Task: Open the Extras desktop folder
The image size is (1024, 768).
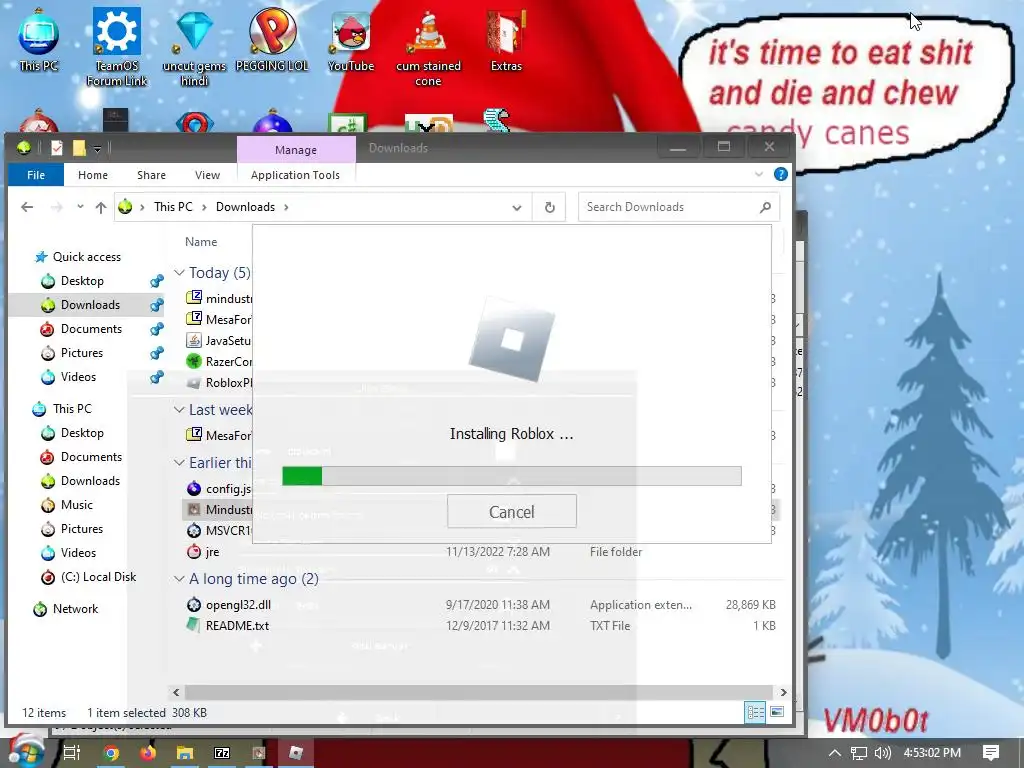Action: click(x=506, y=40)
